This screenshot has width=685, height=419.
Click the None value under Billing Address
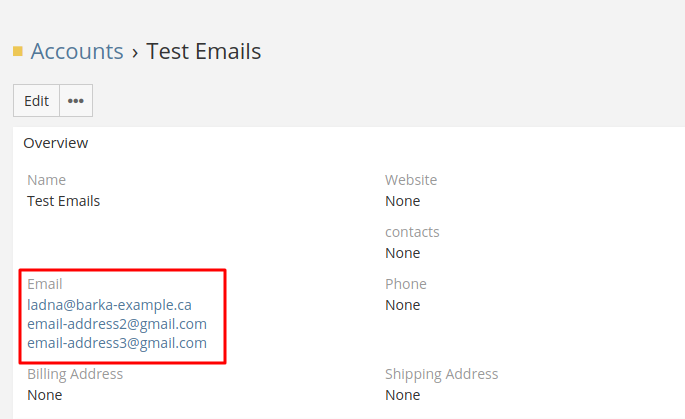(44, 395)
